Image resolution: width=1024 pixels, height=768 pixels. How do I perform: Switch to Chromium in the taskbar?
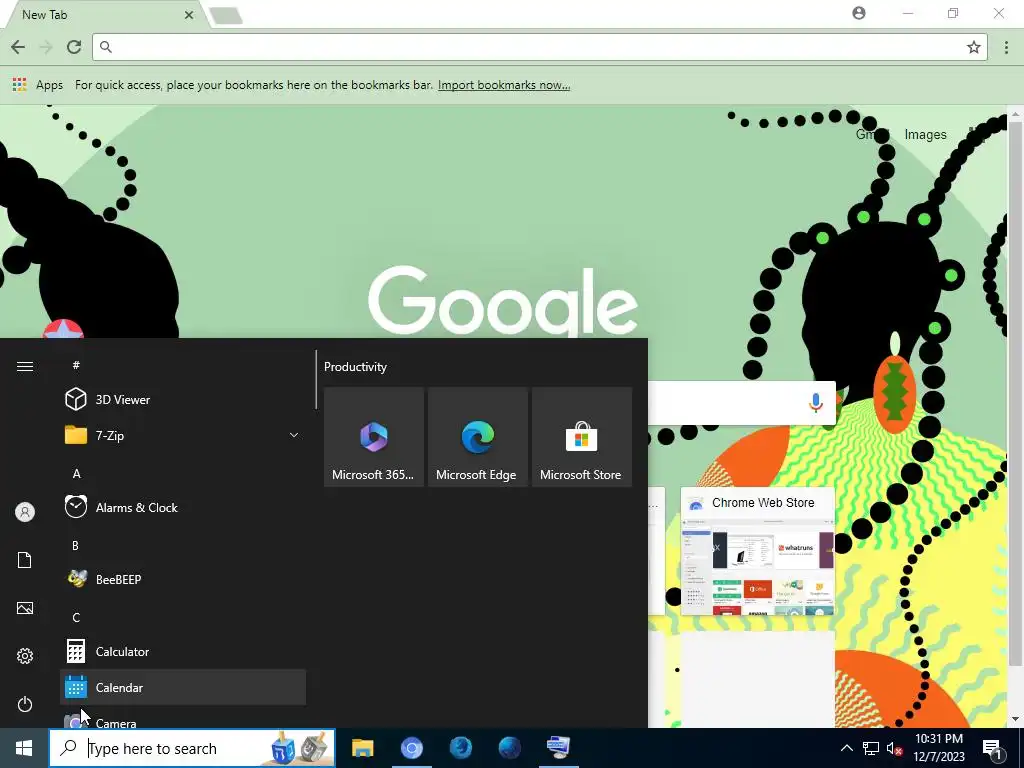pyautogui.click(x=411, y=748)
